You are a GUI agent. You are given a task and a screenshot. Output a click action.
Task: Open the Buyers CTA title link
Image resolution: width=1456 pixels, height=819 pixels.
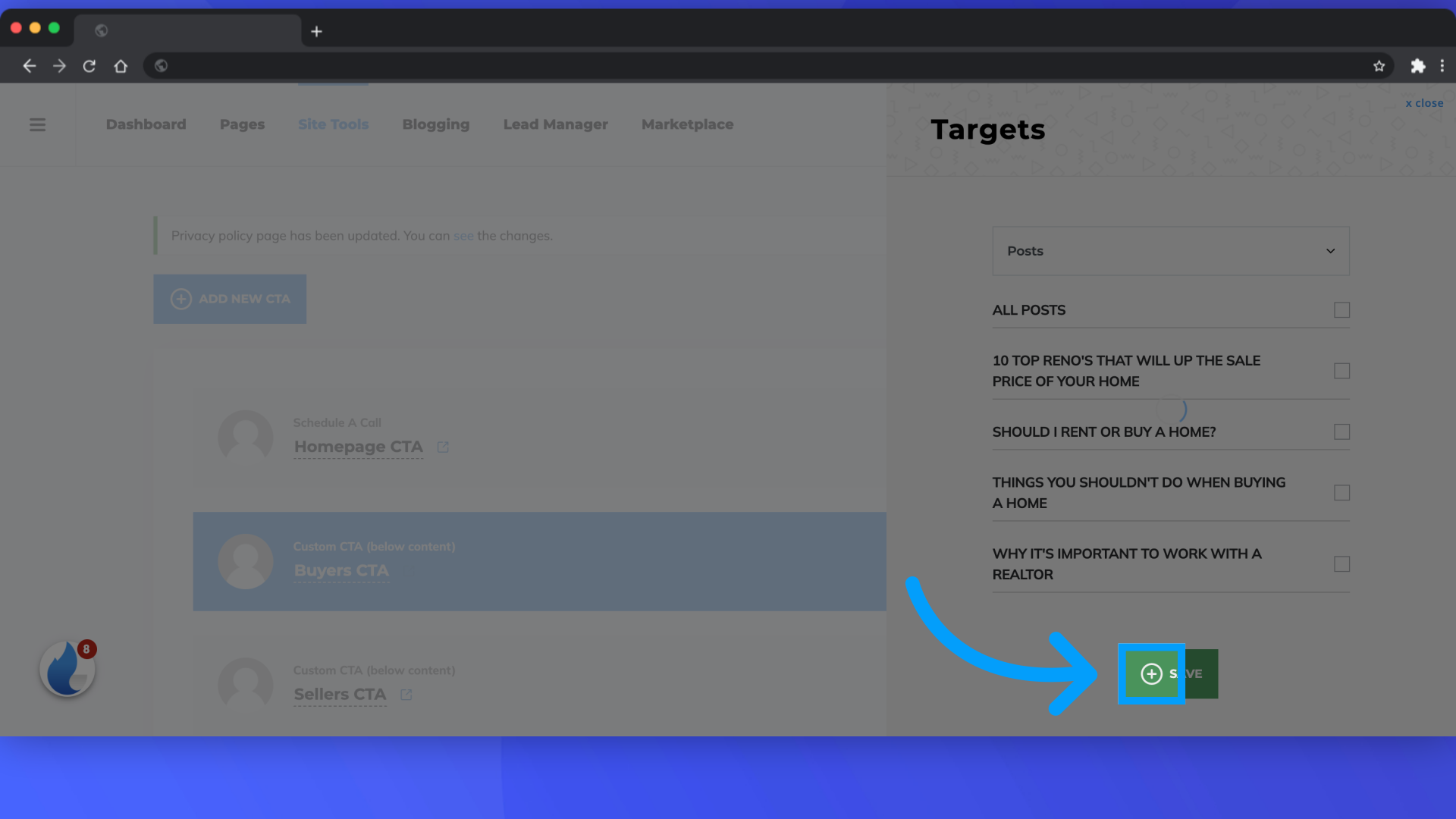point(341,571)
